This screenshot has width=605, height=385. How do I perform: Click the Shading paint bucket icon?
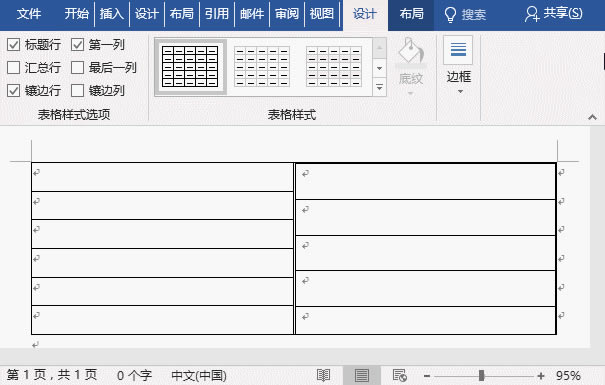[411, 52]
